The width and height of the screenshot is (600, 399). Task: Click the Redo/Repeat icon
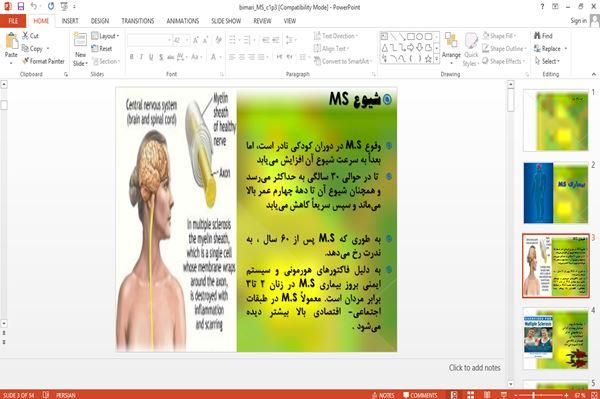[x=51, y=7]
